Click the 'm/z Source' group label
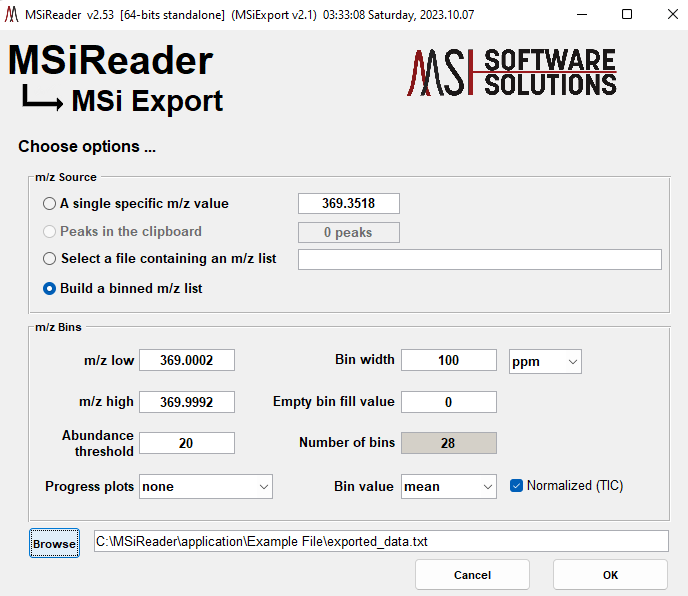 [66, 177]
